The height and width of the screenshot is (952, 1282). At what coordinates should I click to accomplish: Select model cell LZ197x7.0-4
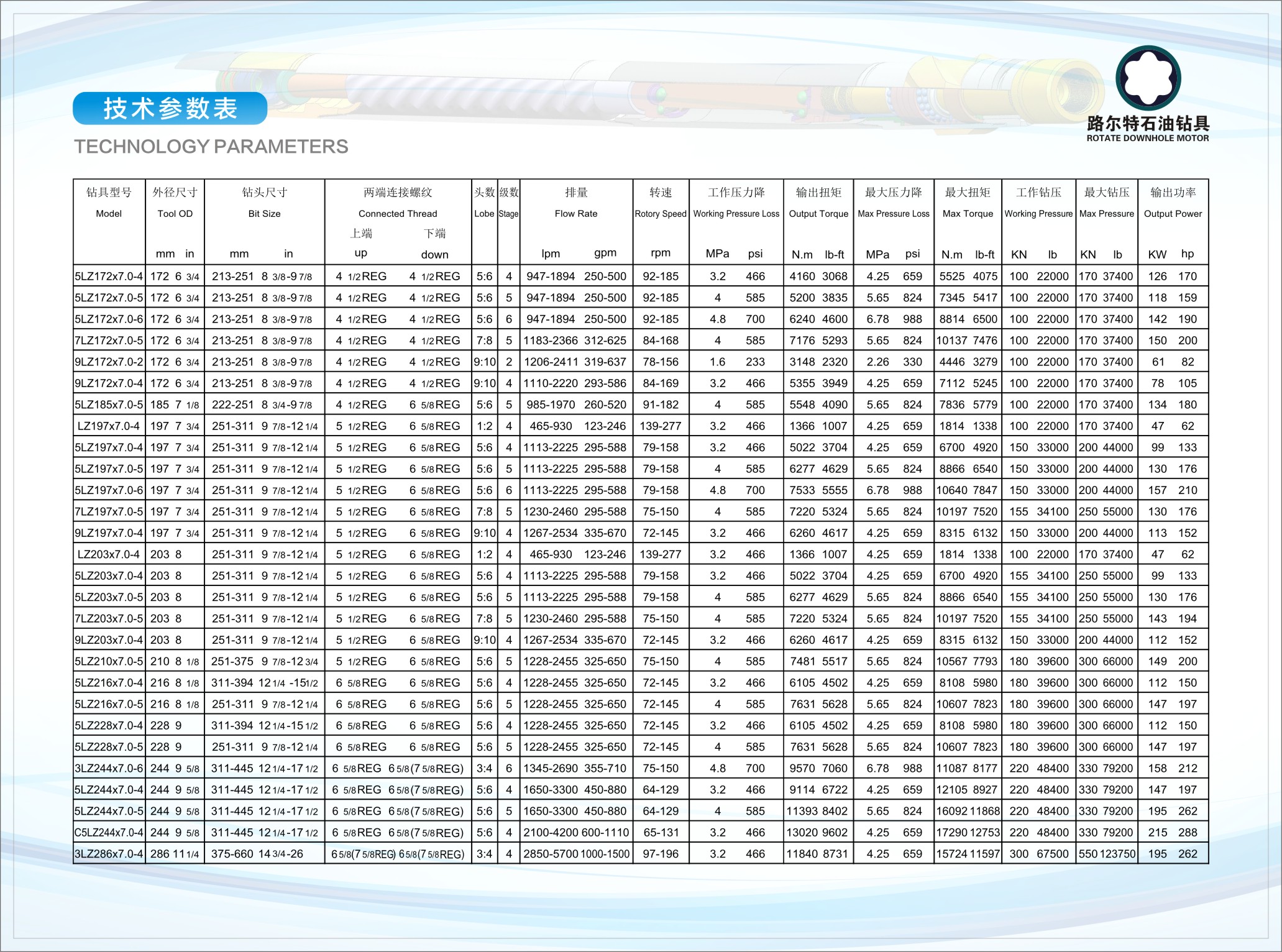109,426
